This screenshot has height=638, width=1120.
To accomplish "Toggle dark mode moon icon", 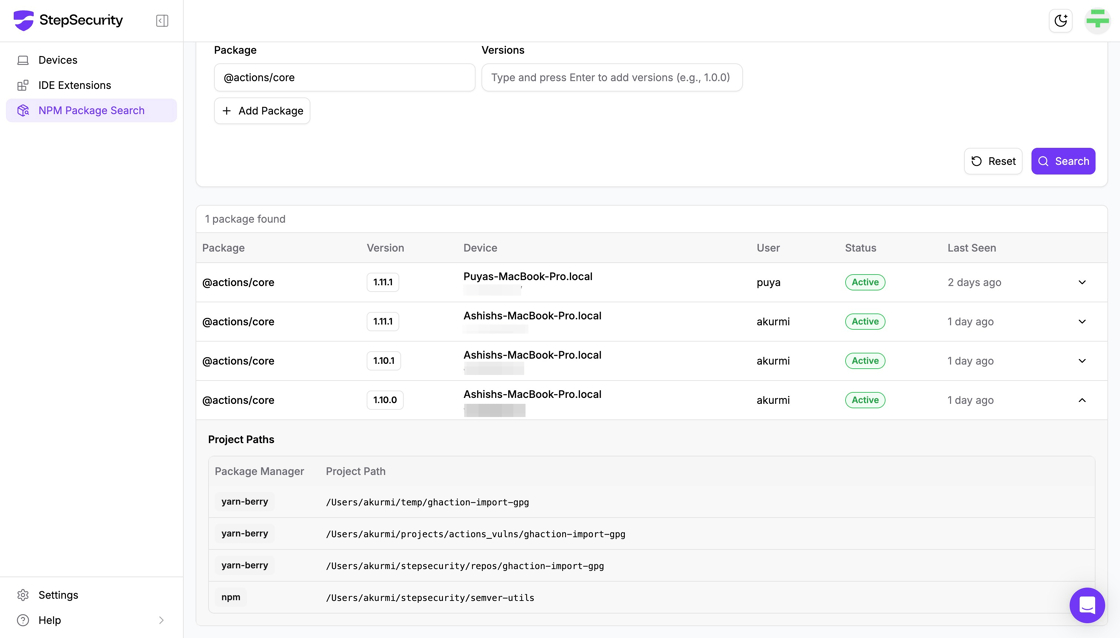I will [x=1060, y=21].
